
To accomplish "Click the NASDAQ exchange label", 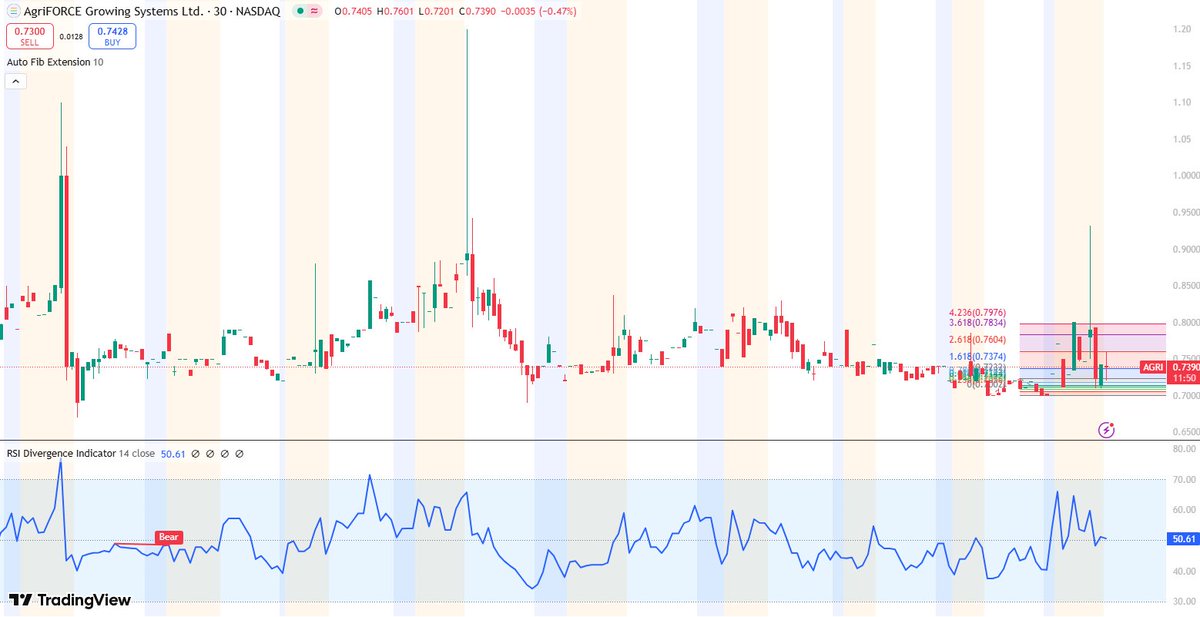I will pos(258,11).
